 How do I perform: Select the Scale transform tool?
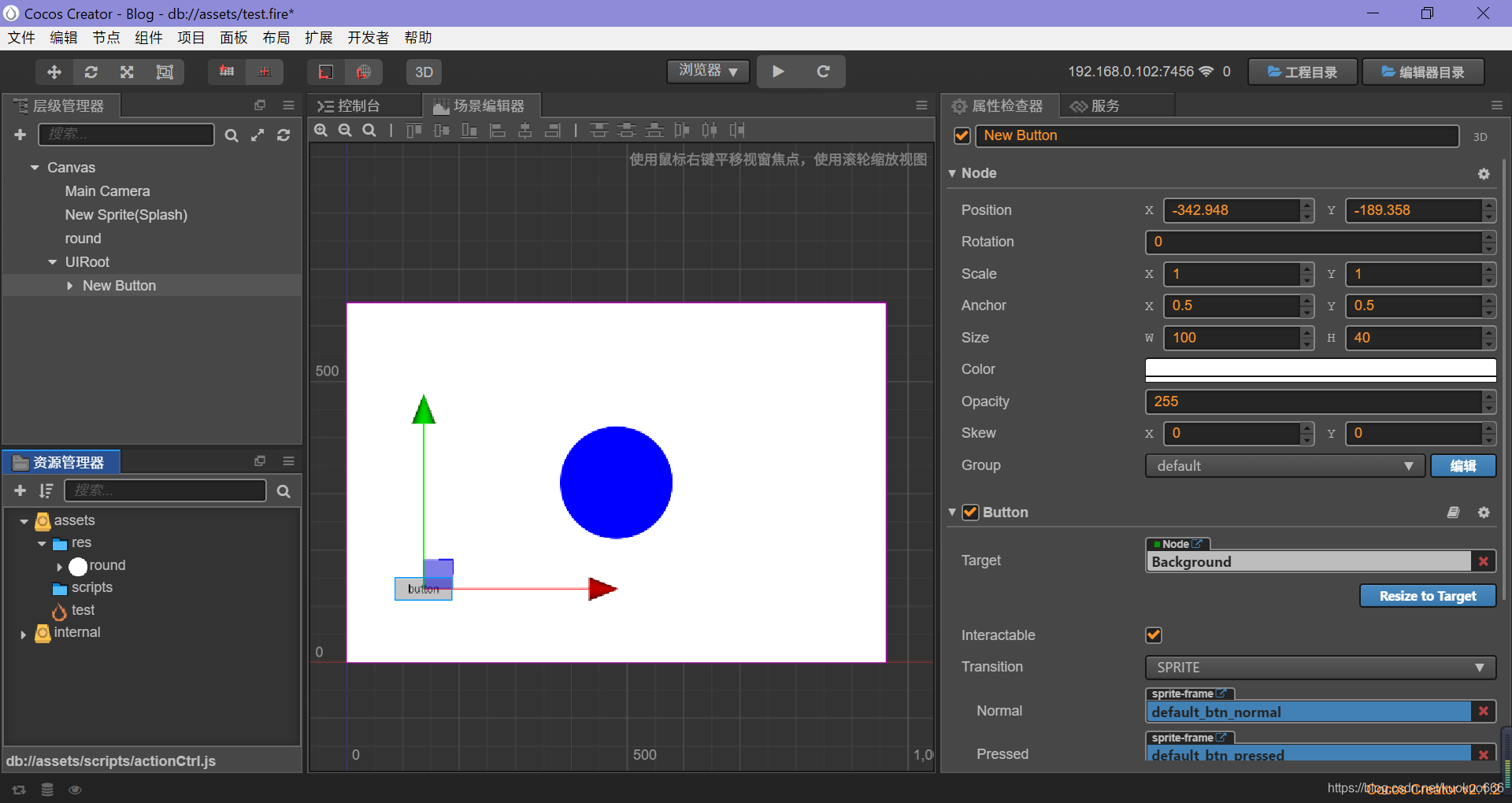(x=127, y=72)
